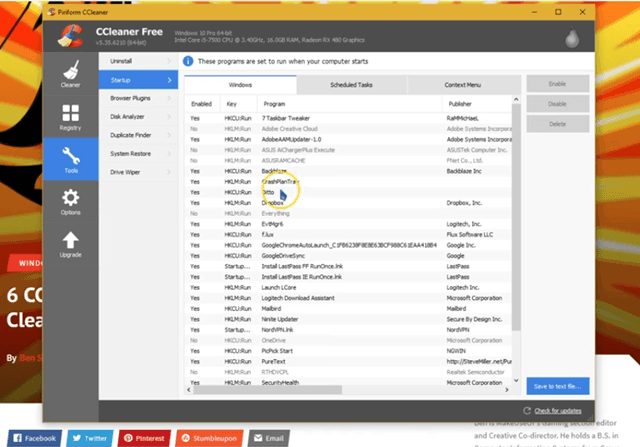Click the Delete button

558,124
